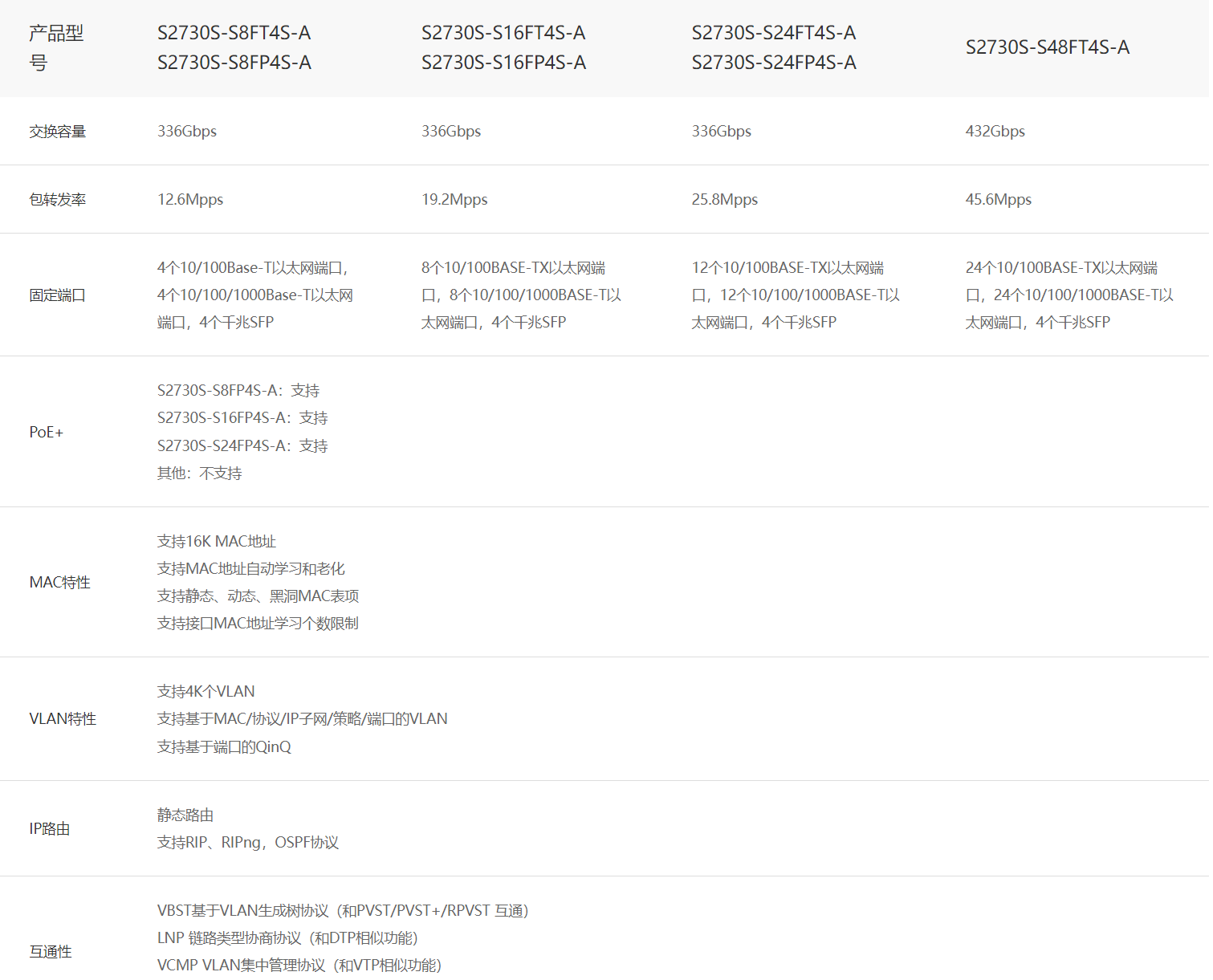The image size is (1213, 980).
Task: Click the 固定端口 row label
Action: click(x=57, y=295)
